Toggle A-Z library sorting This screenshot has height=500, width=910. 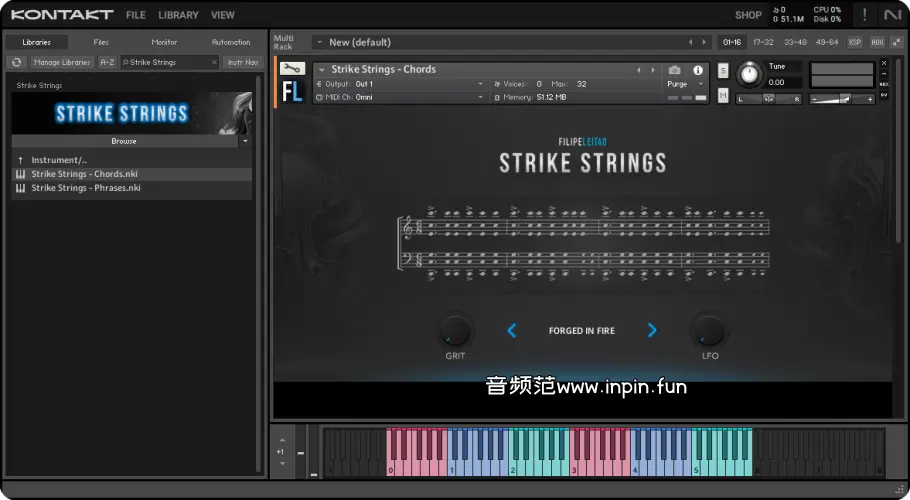tap(107, 62)
